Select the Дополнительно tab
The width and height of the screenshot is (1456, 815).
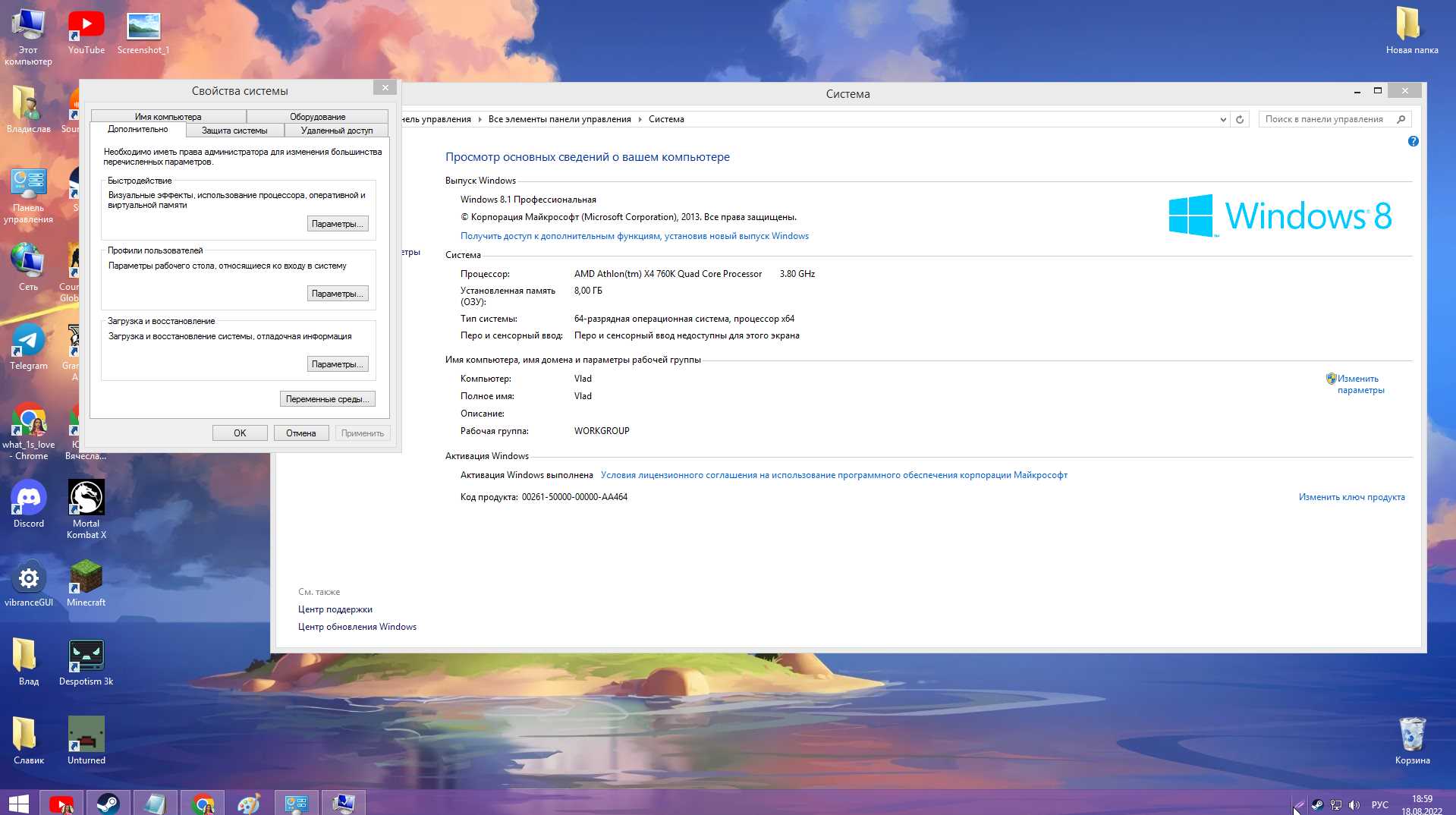tap(138, 130)
